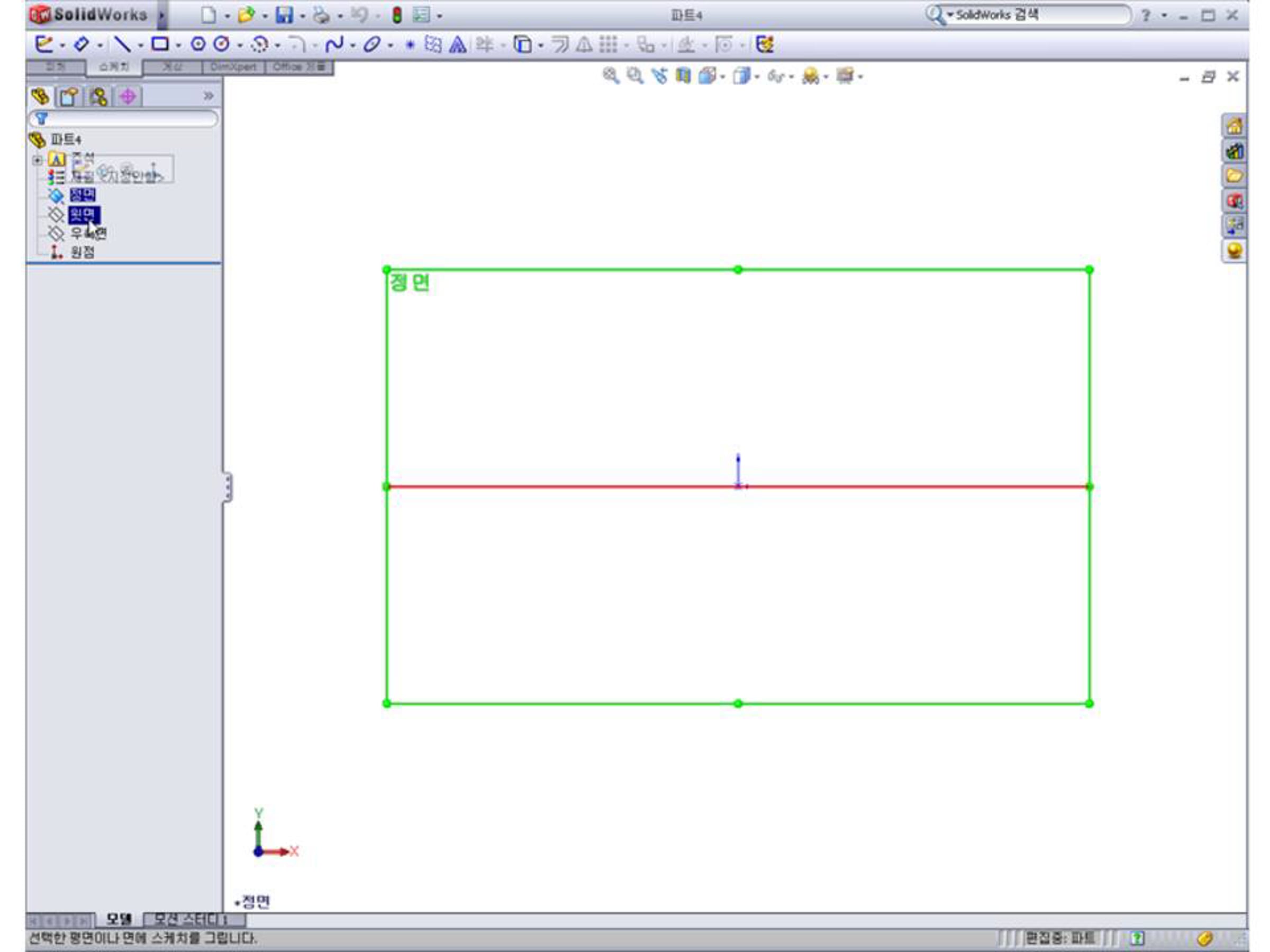
Task: Open the Design Library pane icon
Action: [x=1234, y=151]
